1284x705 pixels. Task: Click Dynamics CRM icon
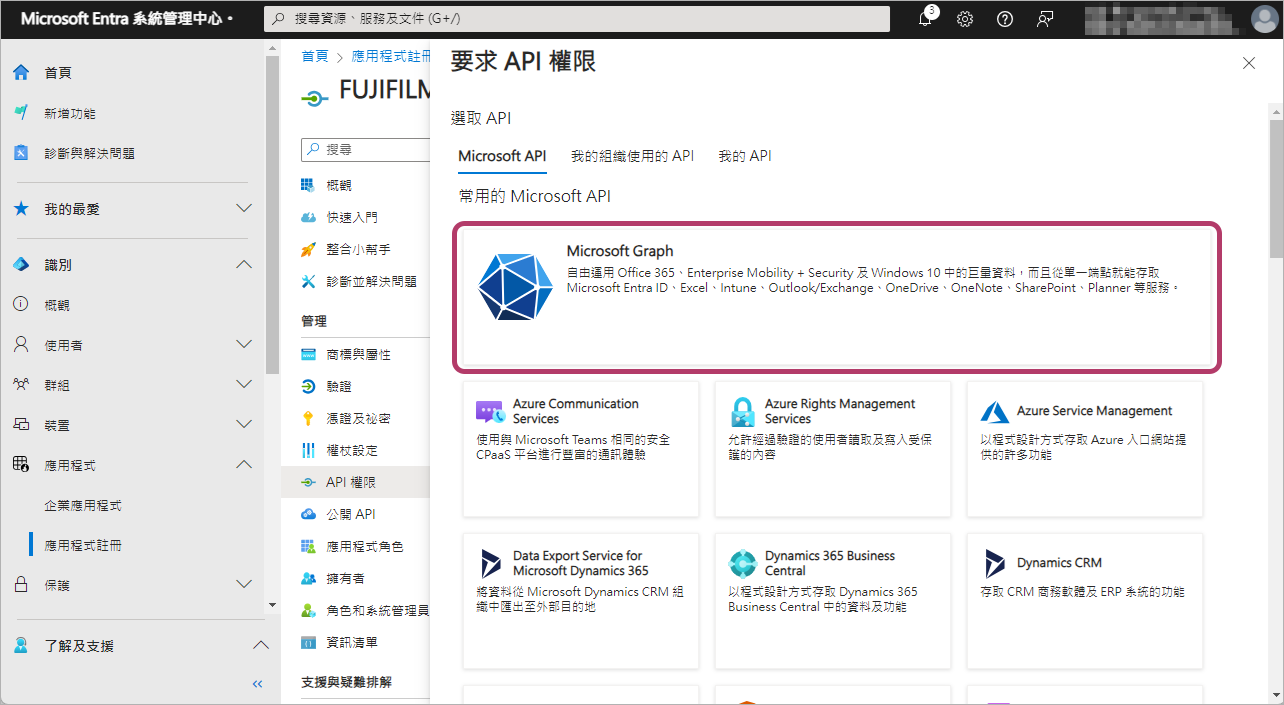click(x=994, y=563)
